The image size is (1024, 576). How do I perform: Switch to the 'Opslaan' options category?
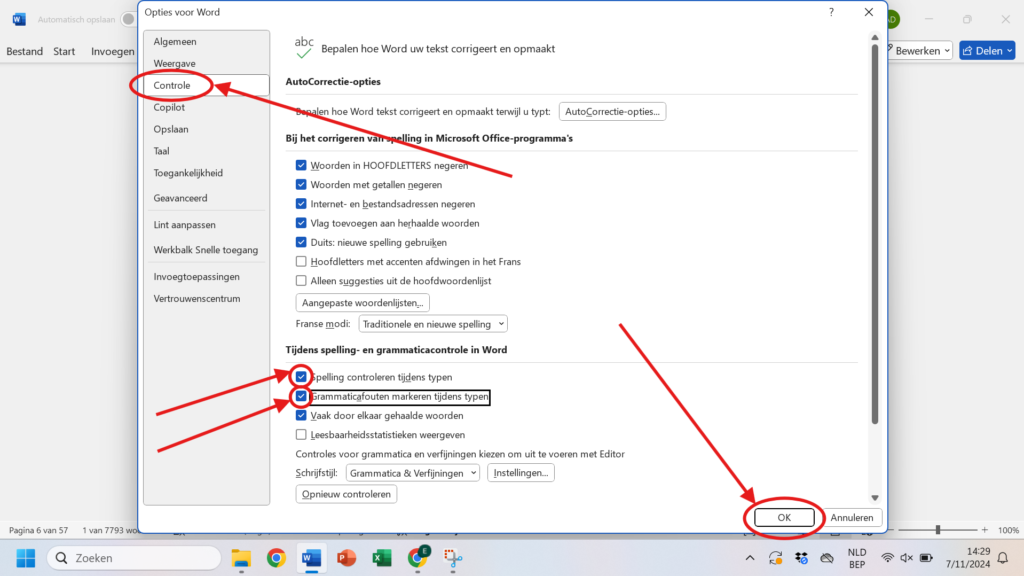(171, 129)
